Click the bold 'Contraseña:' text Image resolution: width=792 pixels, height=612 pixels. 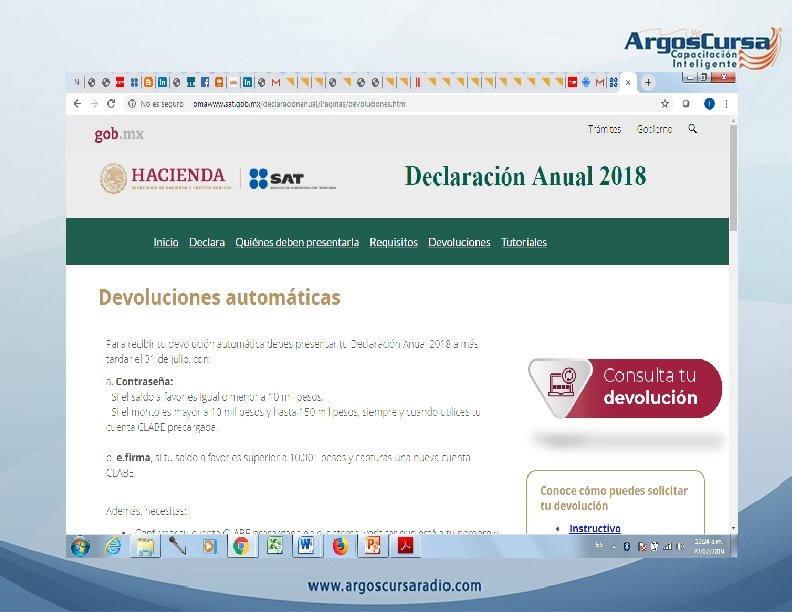tap(144, 381)
